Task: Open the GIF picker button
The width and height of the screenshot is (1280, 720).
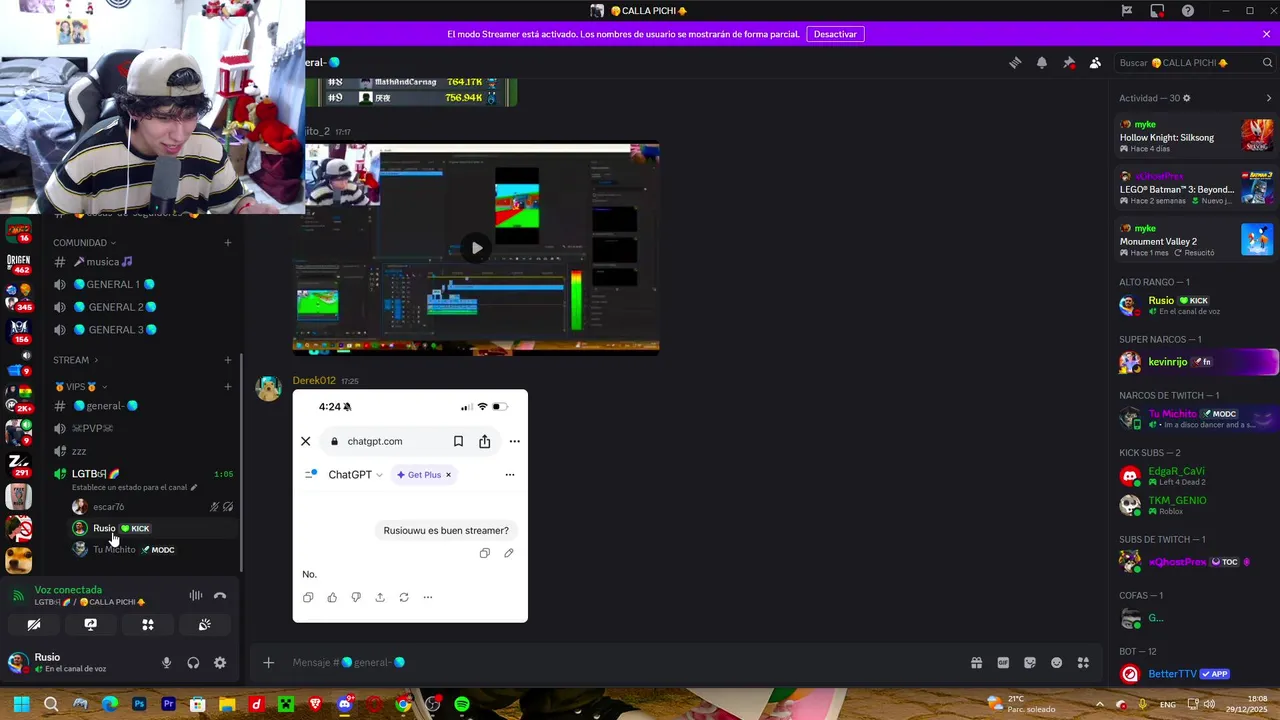Action: (1003, 663)
